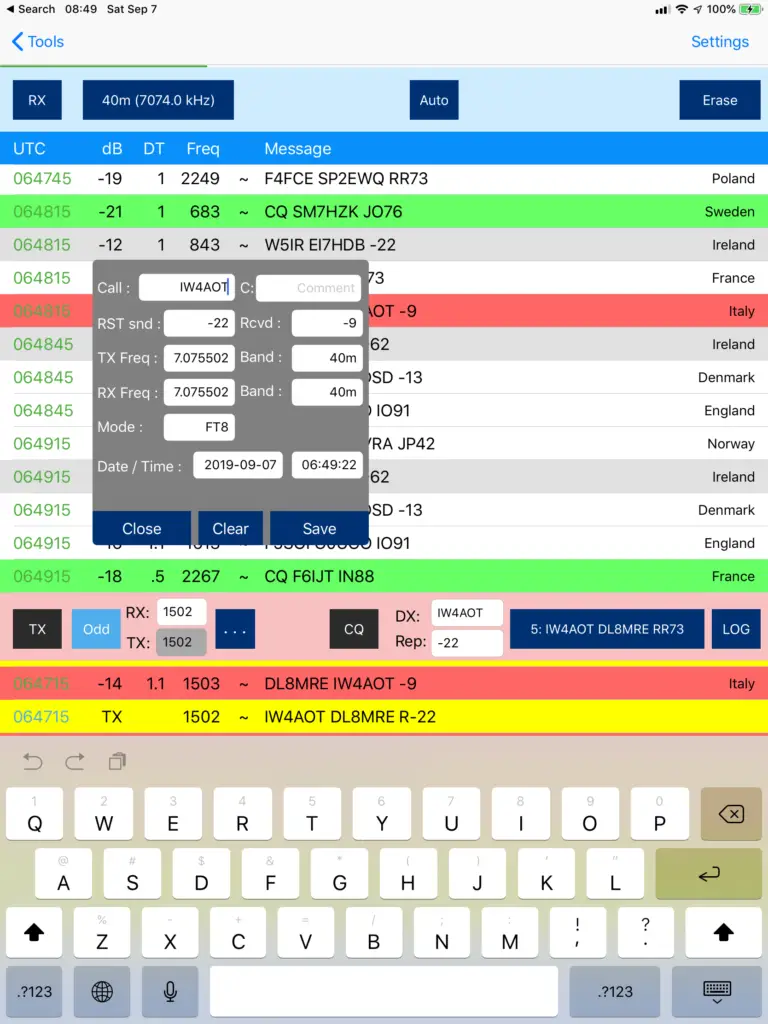This screenshot has width=768, height=1024.
Task: Edit the Rep report field -22
Action: 467,643
